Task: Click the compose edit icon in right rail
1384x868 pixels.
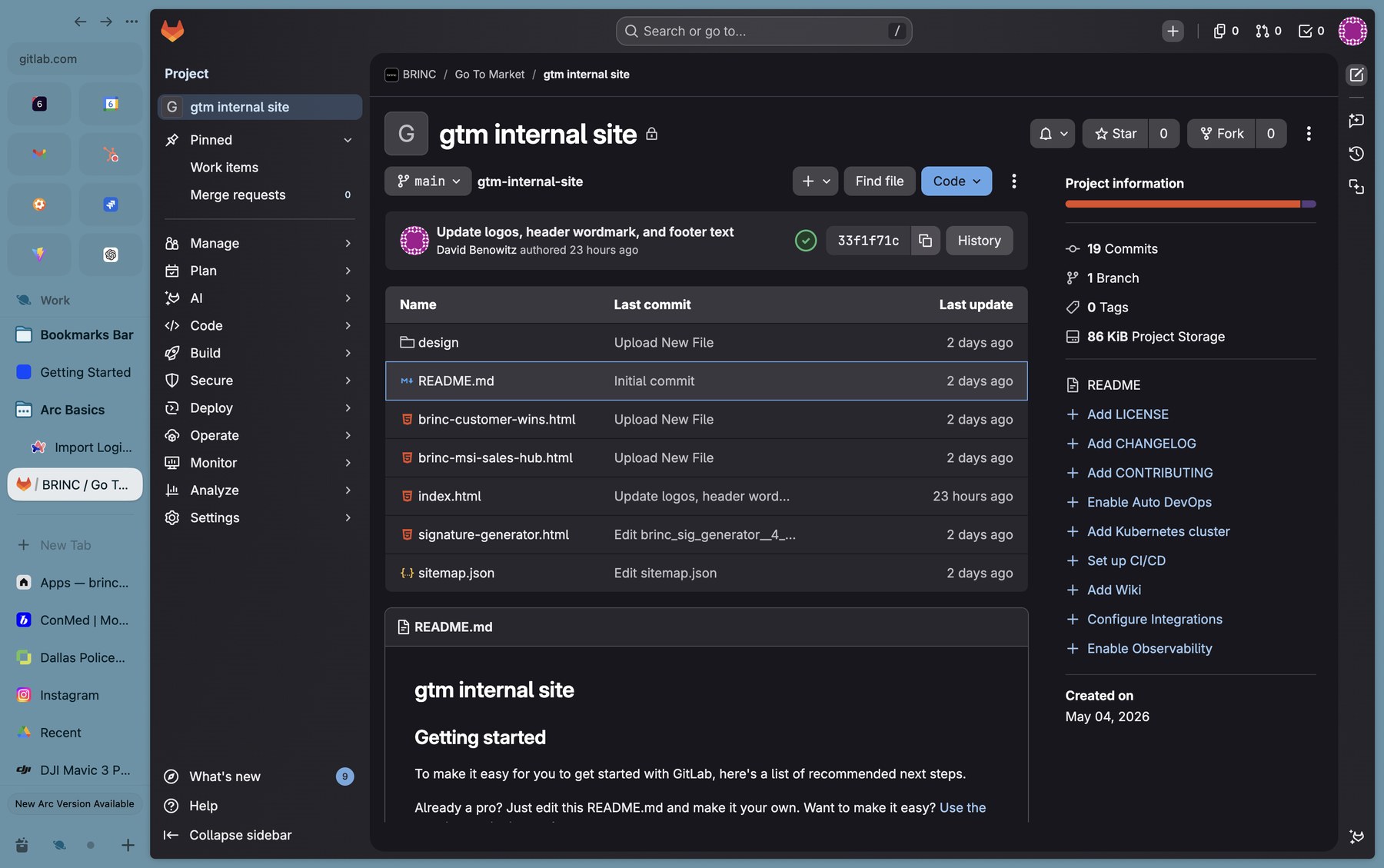Action: pos(1356,75)
